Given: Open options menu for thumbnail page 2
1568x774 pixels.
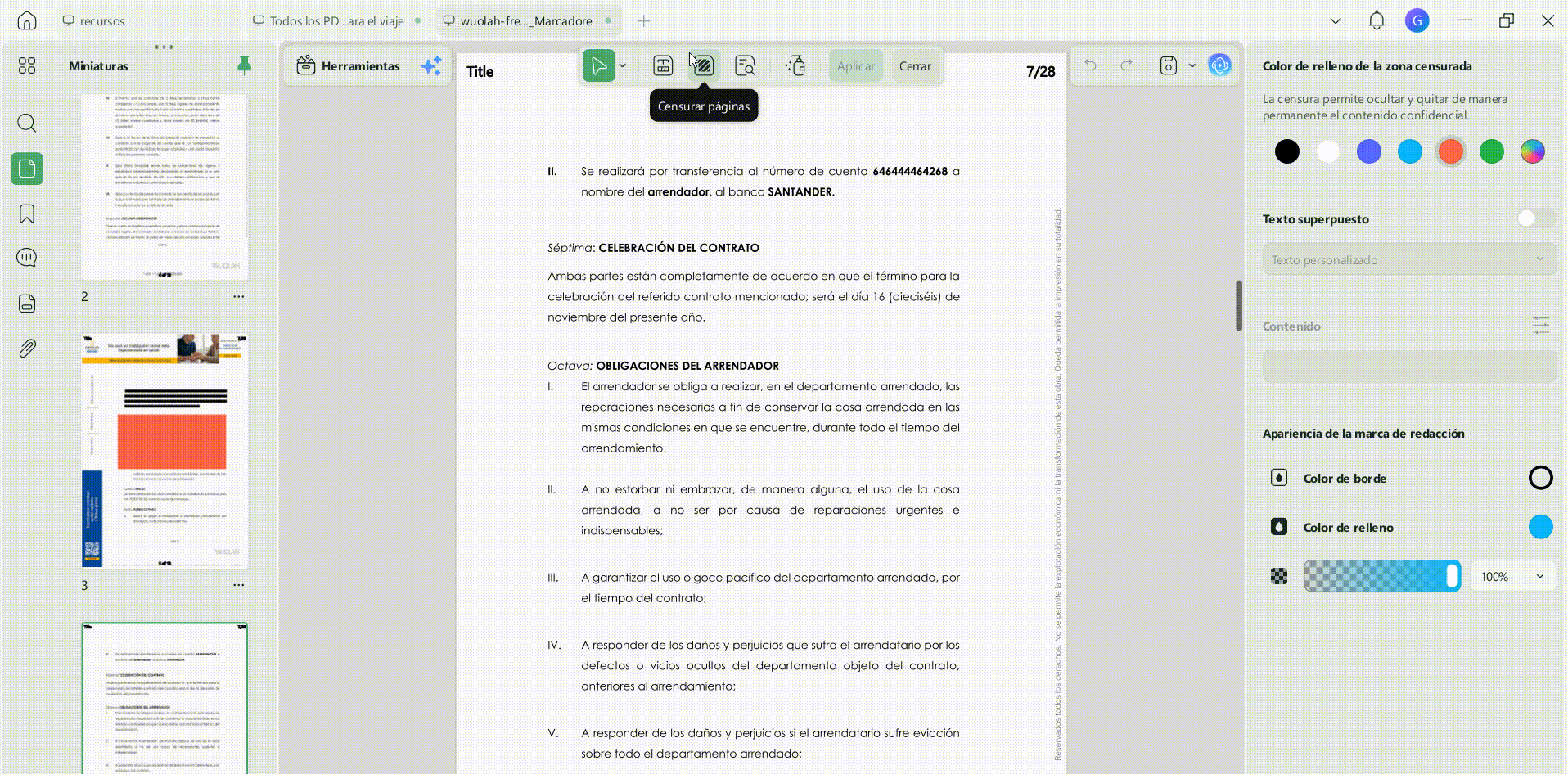Looking at the screenshot, I should tap(239, 296).
